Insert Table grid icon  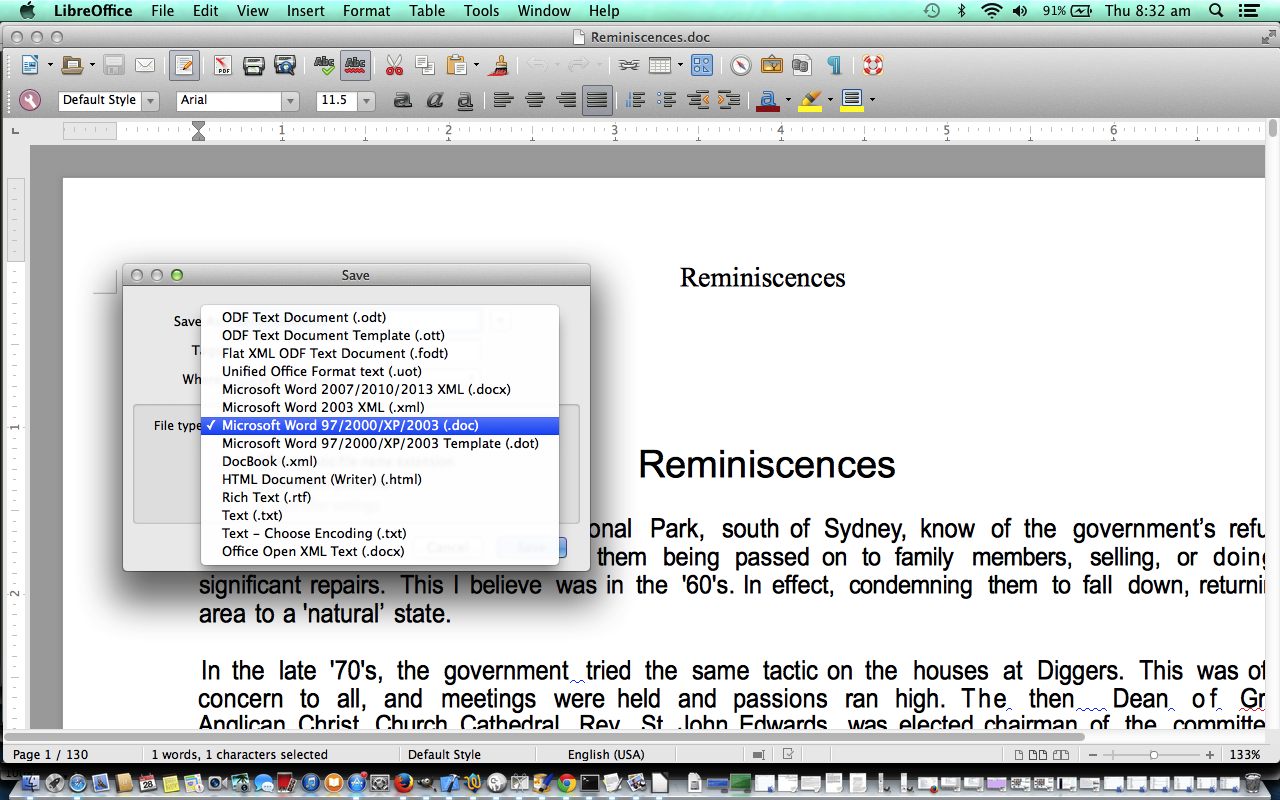[660, 66]
